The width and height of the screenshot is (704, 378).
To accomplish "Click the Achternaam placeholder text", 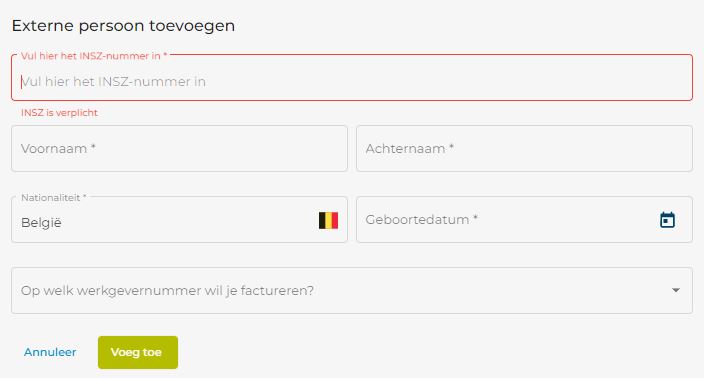I will coord(409,149).
